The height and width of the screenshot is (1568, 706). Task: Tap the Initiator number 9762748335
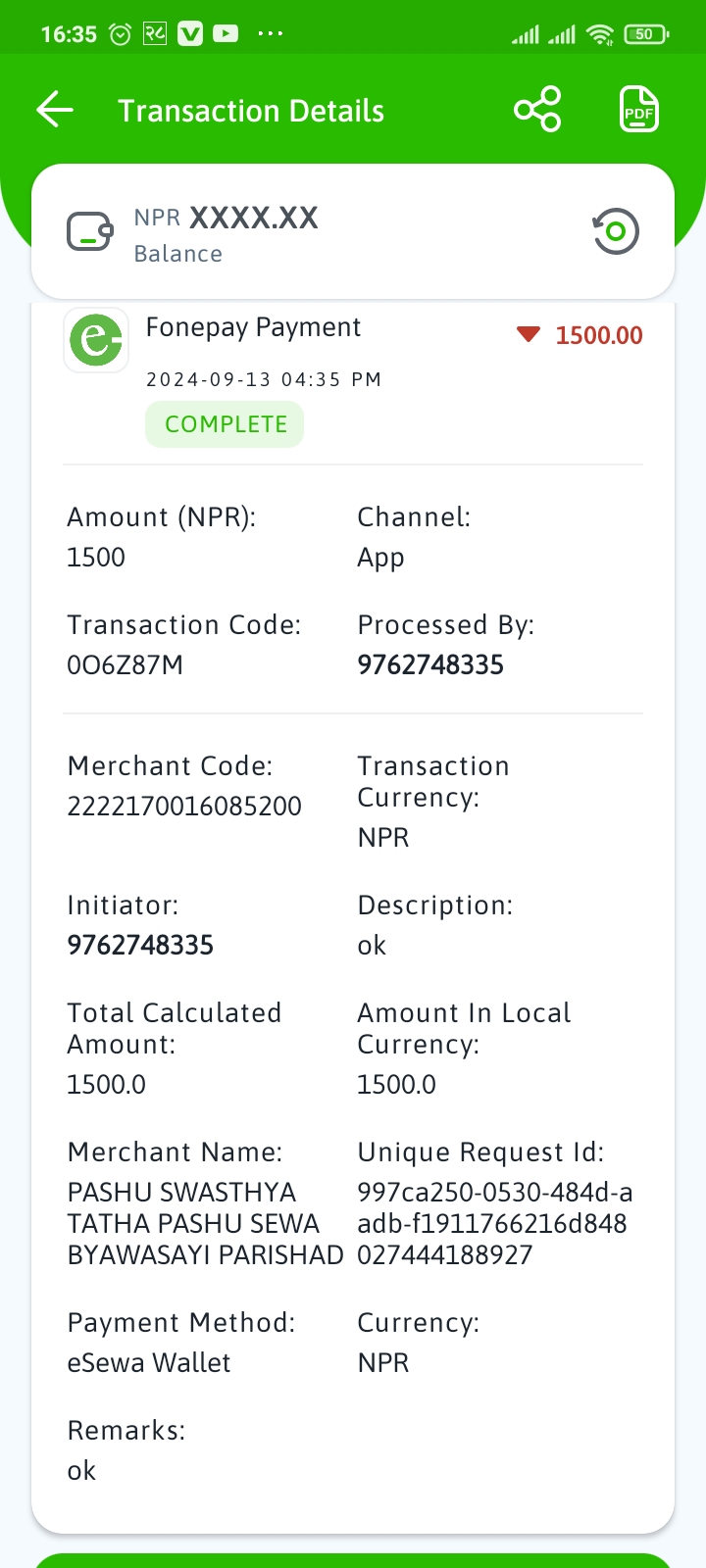[140, 946]
